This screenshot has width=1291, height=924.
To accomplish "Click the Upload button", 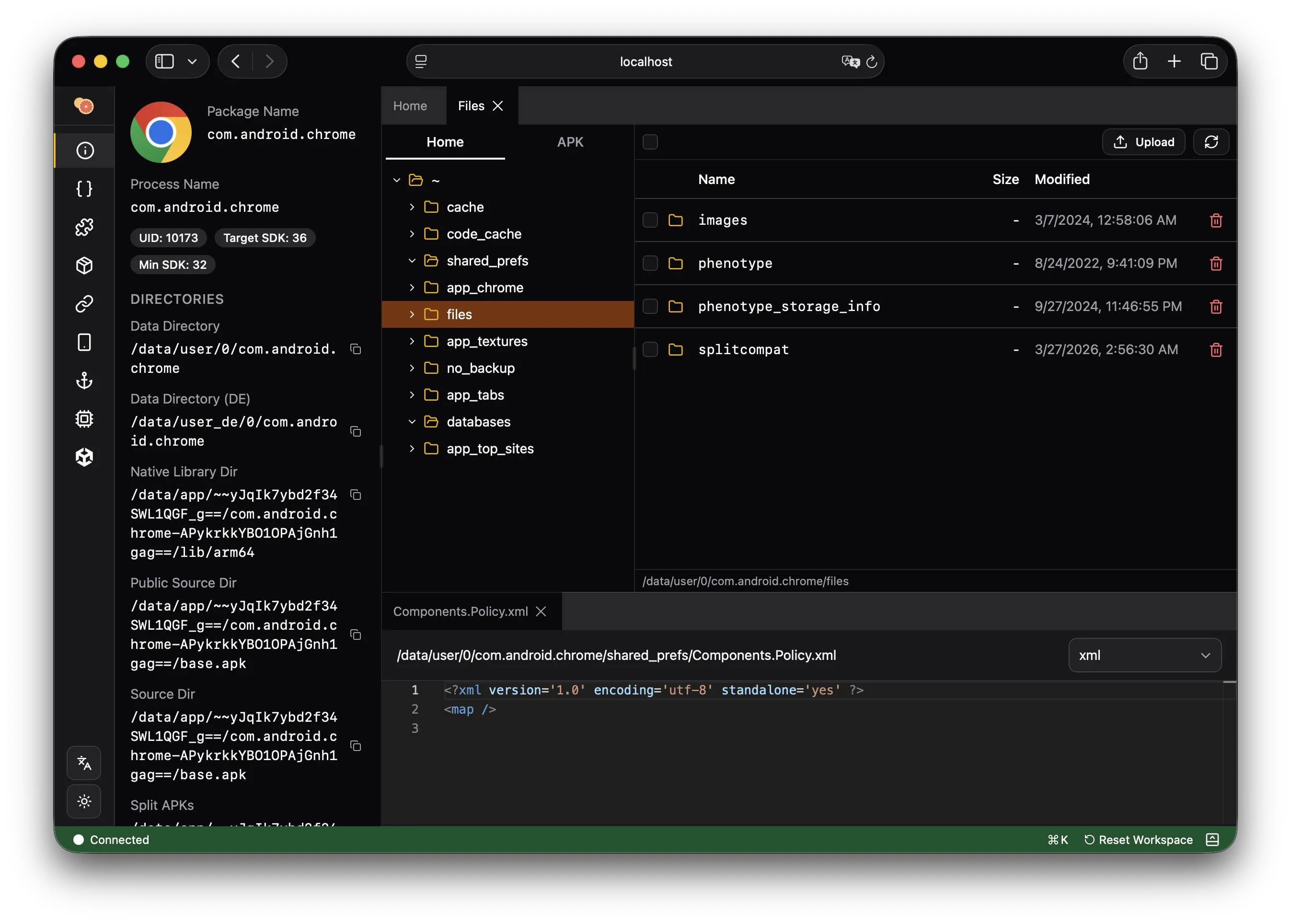I will pos(1143,142).
